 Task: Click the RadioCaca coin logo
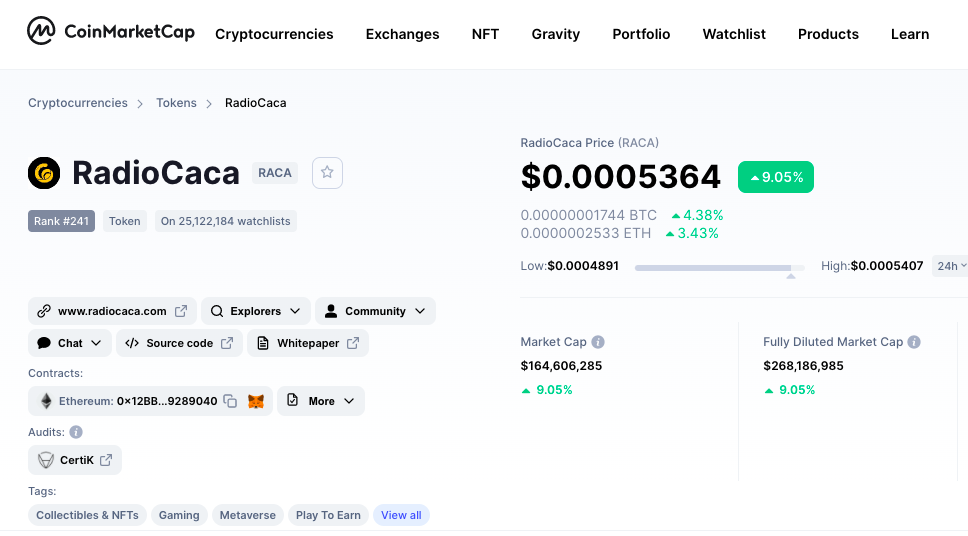click(x=44, y=173)
